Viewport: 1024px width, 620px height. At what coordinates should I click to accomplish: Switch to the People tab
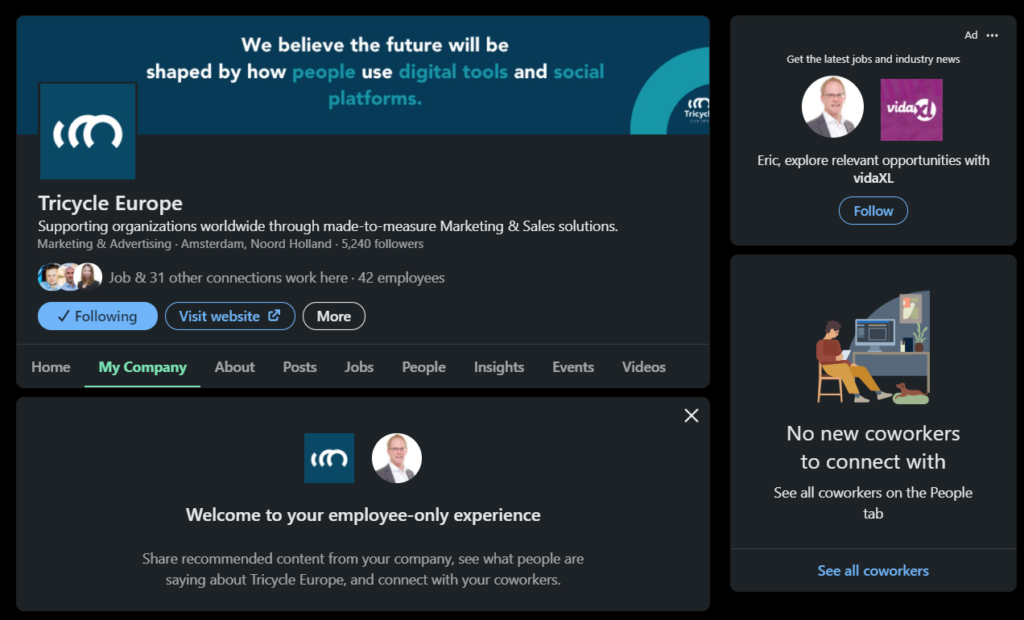tap(424, 367)
